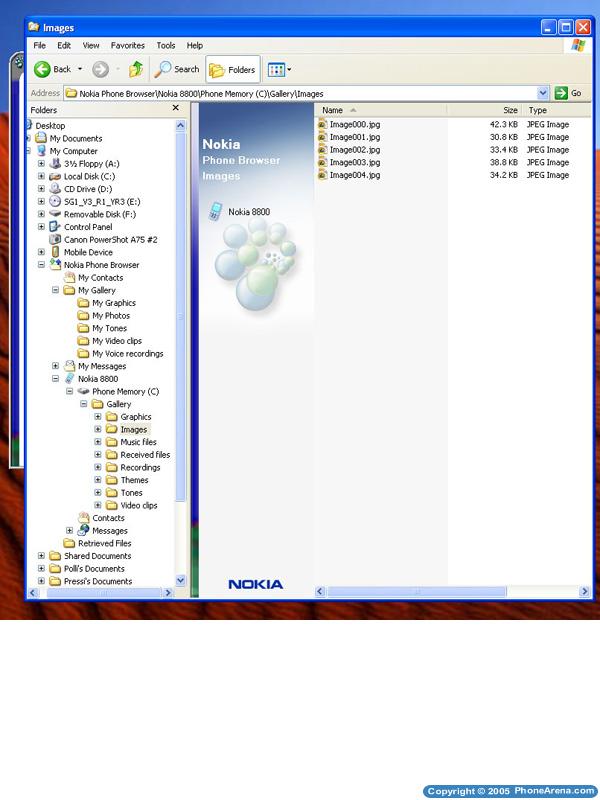Click the folder tree vertical scrollbar down arrow
Screen dimensions: 600x800
[x=180, y=581]
